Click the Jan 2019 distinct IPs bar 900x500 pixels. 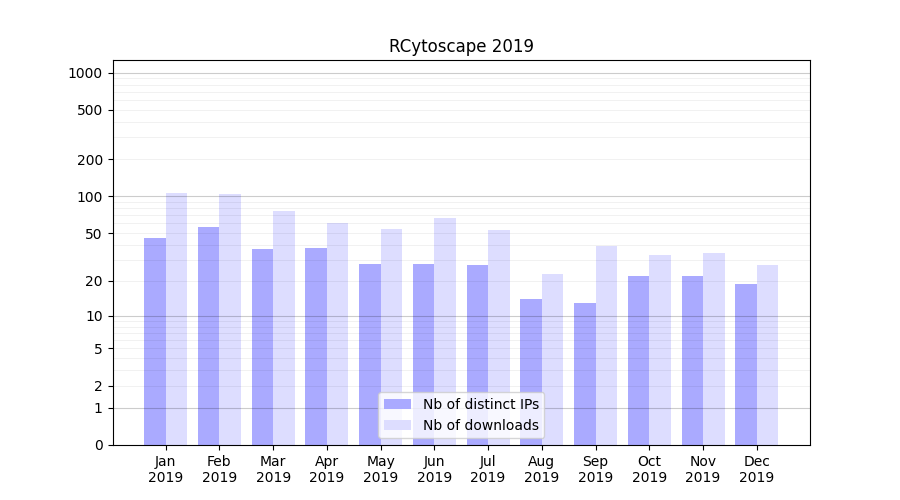(x=155, y=341)
